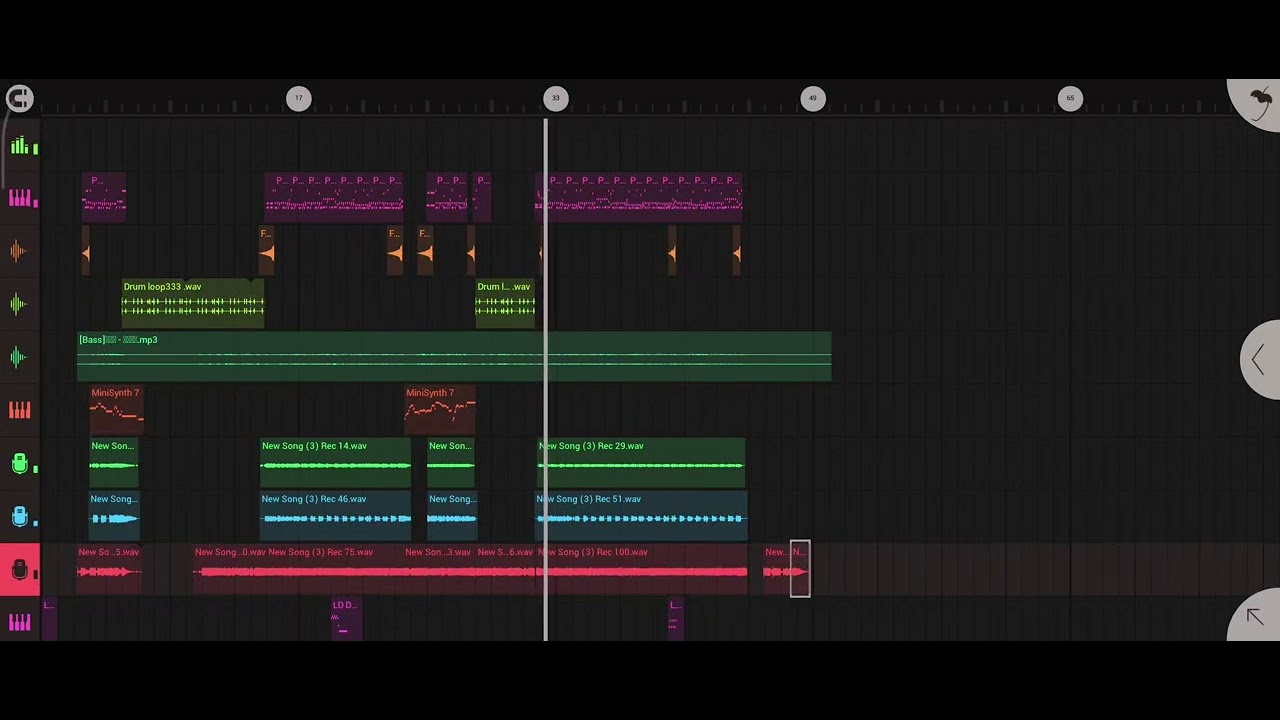Viewport: 1280px width, 720px height.
Task: Expand the side panel with the left chevron
Action: [x=1260, y=360]
